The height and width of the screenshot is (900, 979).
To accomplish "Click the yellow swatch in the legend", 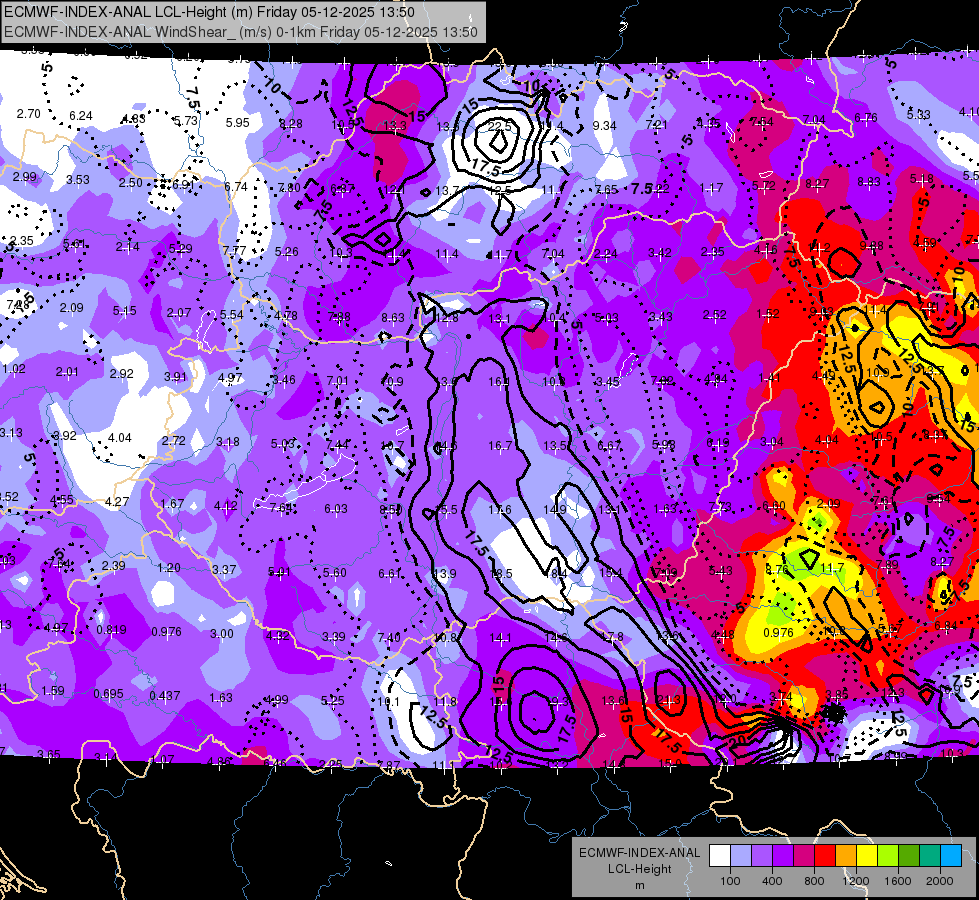I will pos(867,856).
